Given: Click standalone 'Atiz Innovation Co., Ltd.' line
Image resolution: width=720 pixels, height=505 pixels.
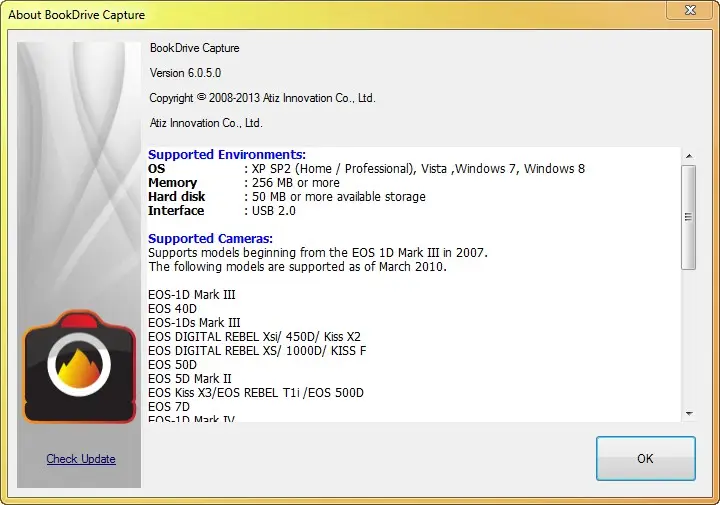Looking at the screenshot, I should pyautogui.click(x=206, y=123).
